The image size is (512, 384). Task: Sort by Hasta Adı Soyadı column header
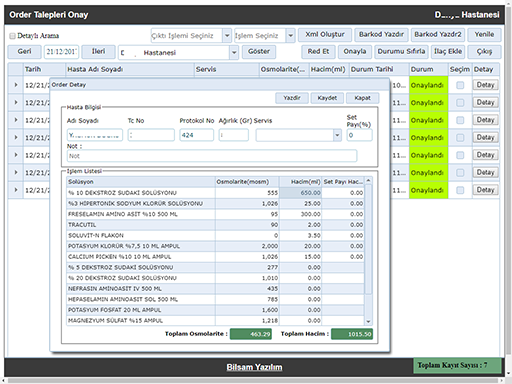(x=130, y=69)
